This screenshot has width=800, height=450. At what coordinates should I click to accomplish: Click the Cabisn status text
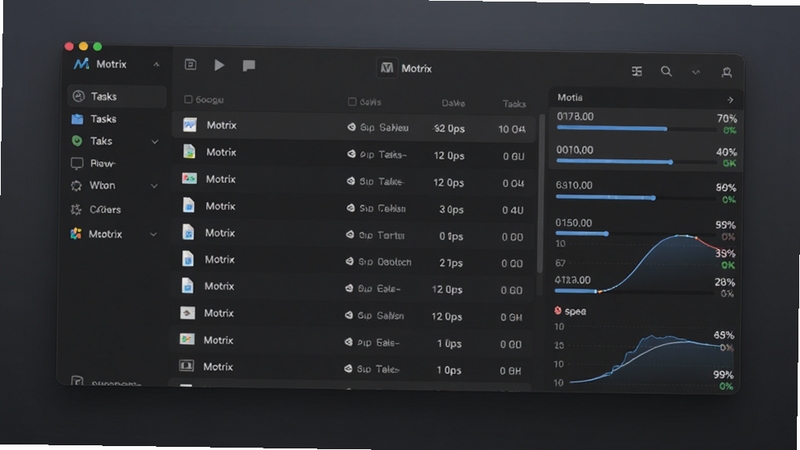click(392, 208)
